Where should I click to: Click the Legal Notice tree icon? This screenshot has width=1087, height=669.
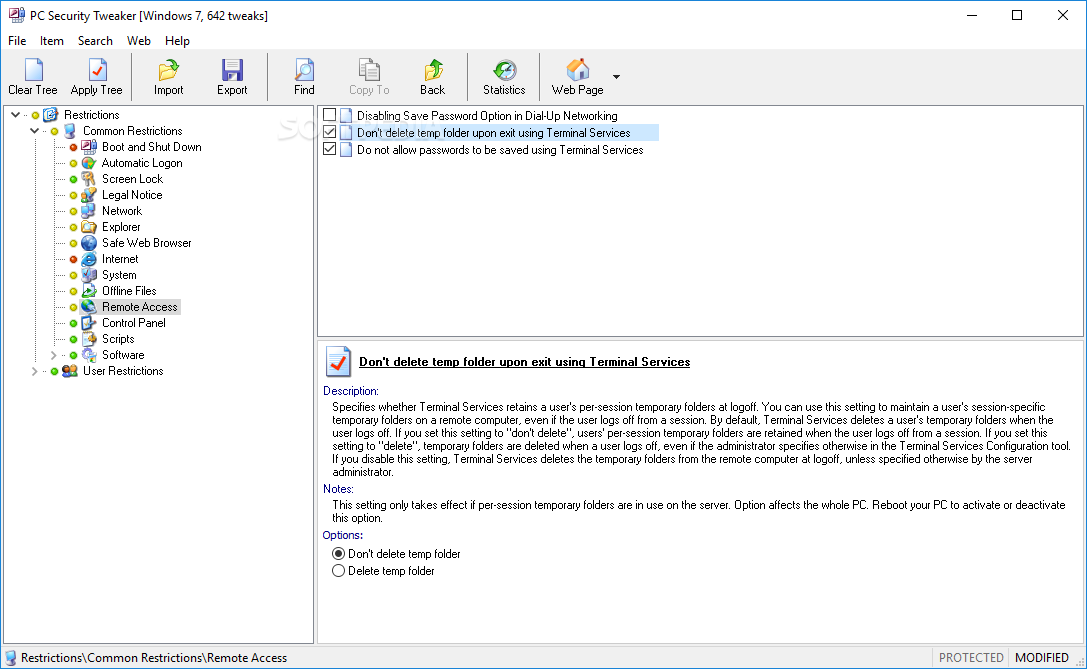point(89,195)
